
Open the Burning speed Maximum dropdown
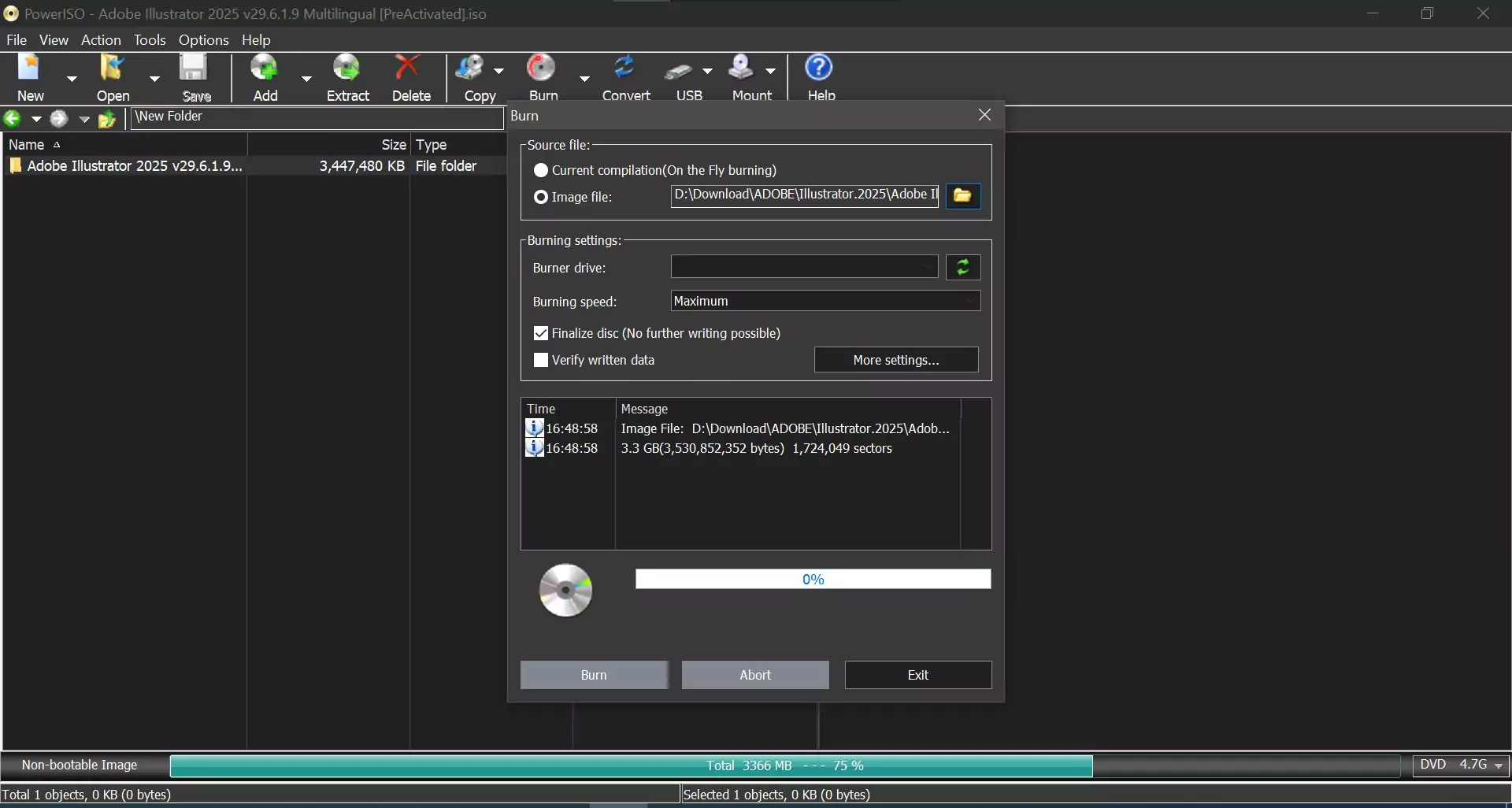click(825, 301)
